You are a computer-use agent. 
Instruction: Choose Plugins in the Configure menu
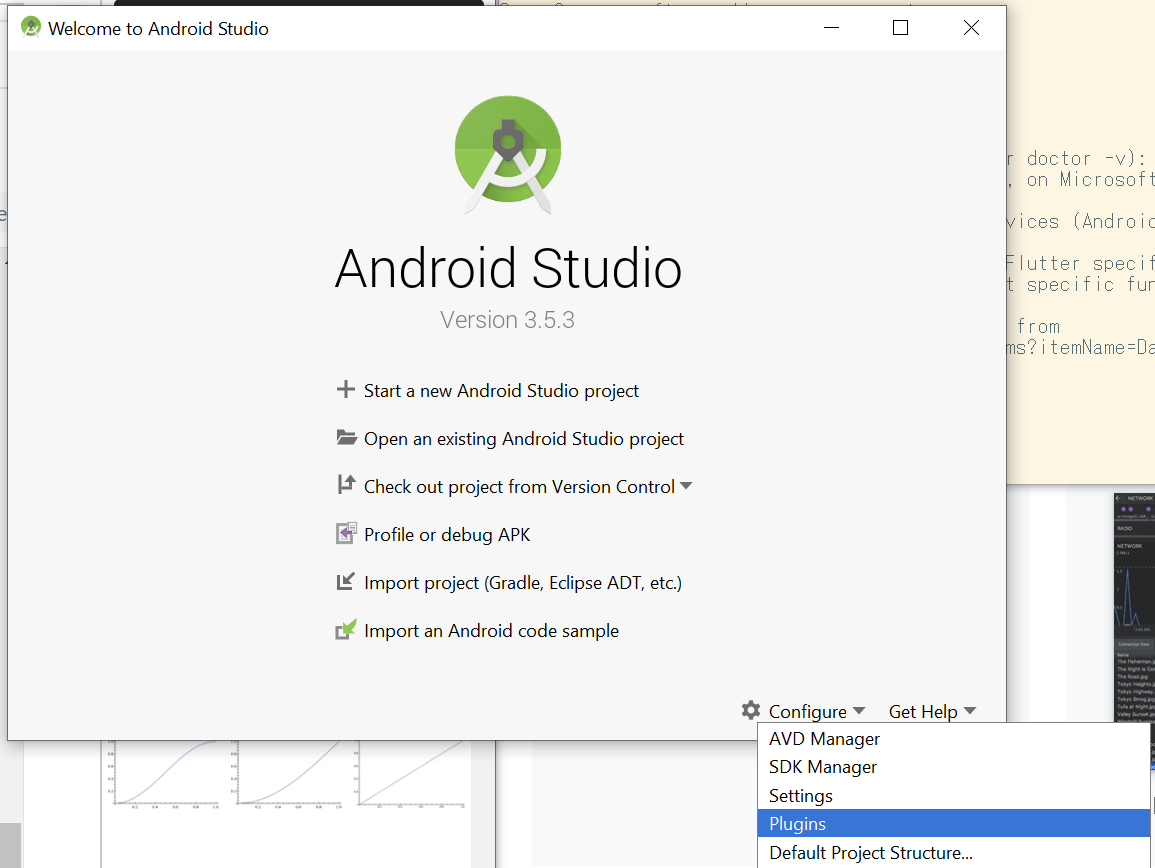[x=954, y=823]
